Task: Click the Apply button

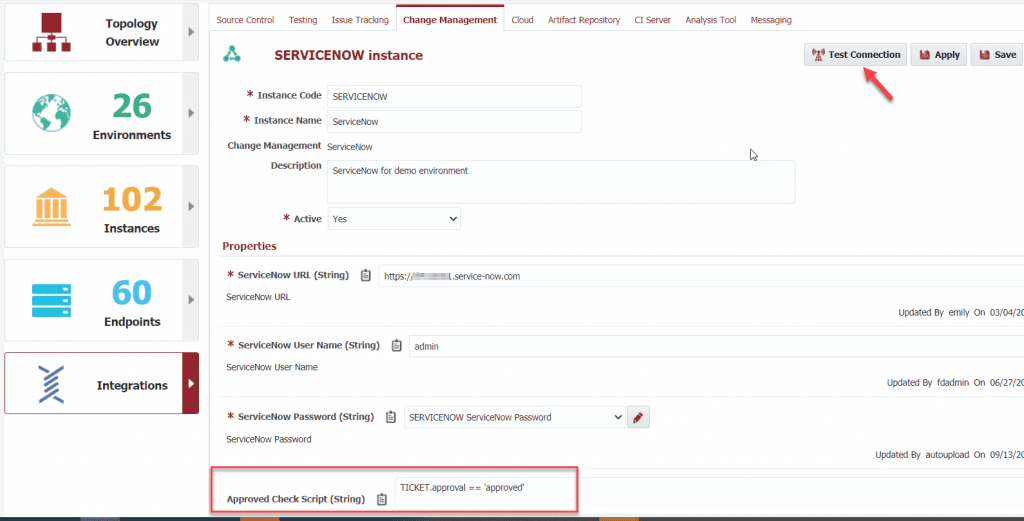Action: [x=938, y=55]
